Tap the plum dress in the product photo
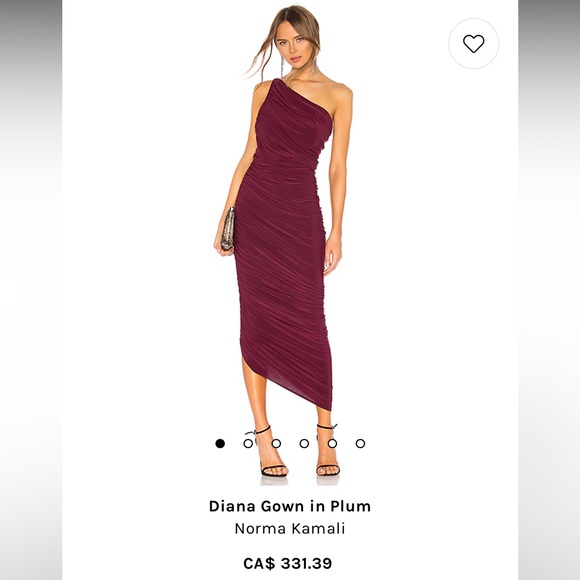 [x=283, y=240]
